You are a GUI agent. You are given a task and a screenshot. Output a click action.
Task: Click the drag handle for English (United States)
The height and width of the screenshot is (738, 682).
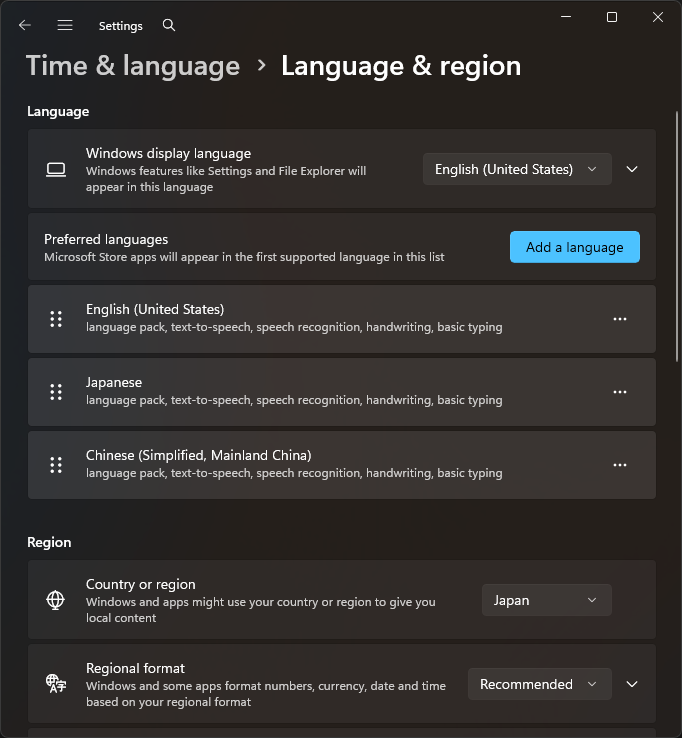[x=56, y=319]
